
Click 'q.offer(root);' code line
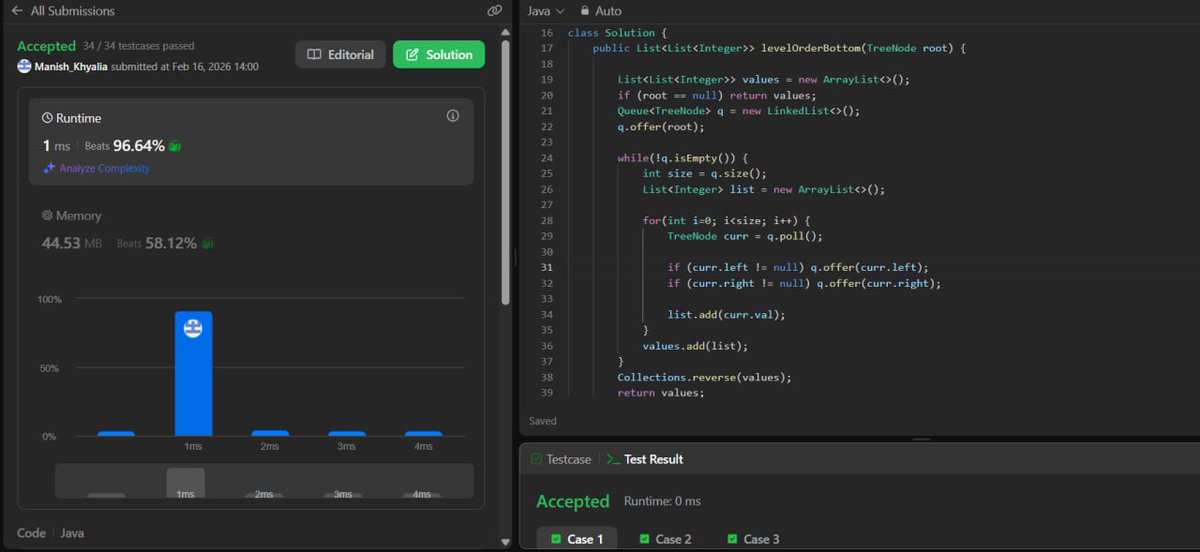[x=660, y=127]
